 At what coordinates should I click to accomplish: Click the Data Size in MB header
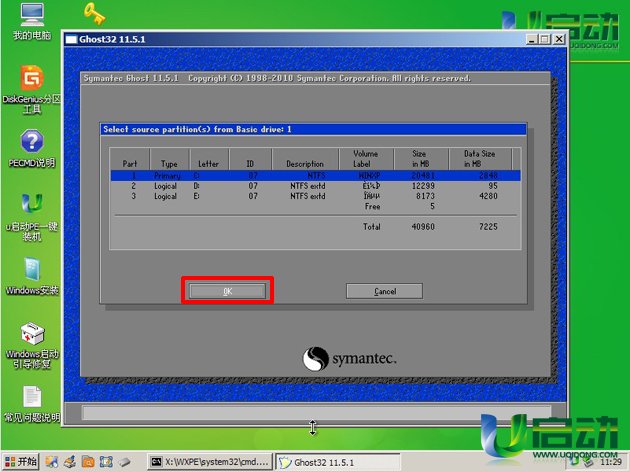click(x=480, y=159)
